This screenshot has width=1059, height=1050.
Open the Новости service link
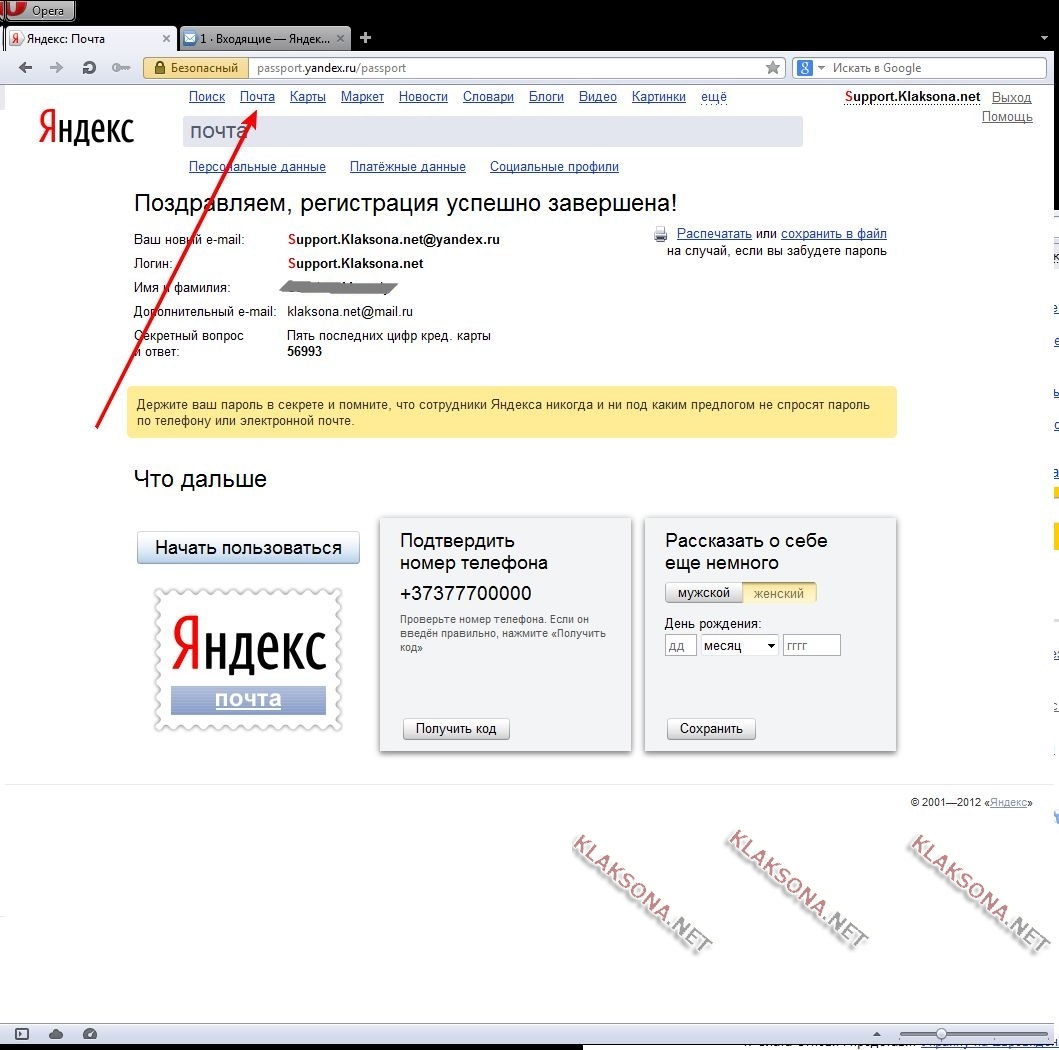(x=423, y=97)
